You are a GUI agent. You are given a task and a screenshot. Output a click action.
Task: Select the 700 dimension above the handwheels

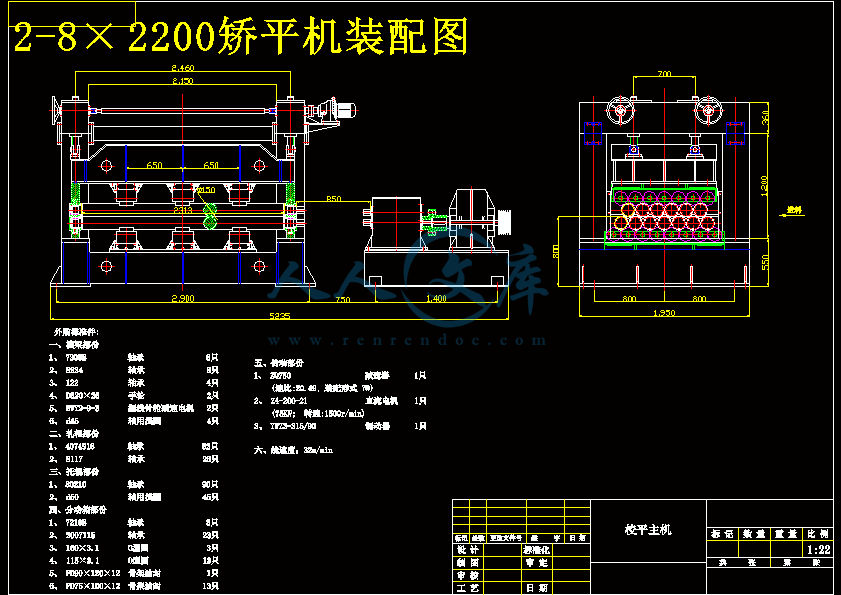tap(665, 75)
